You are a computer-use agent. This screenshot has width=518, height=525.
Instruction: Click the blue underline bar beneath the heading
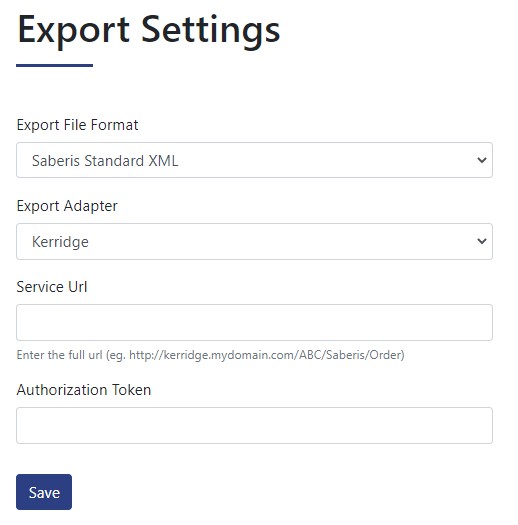tap(54, 65)
